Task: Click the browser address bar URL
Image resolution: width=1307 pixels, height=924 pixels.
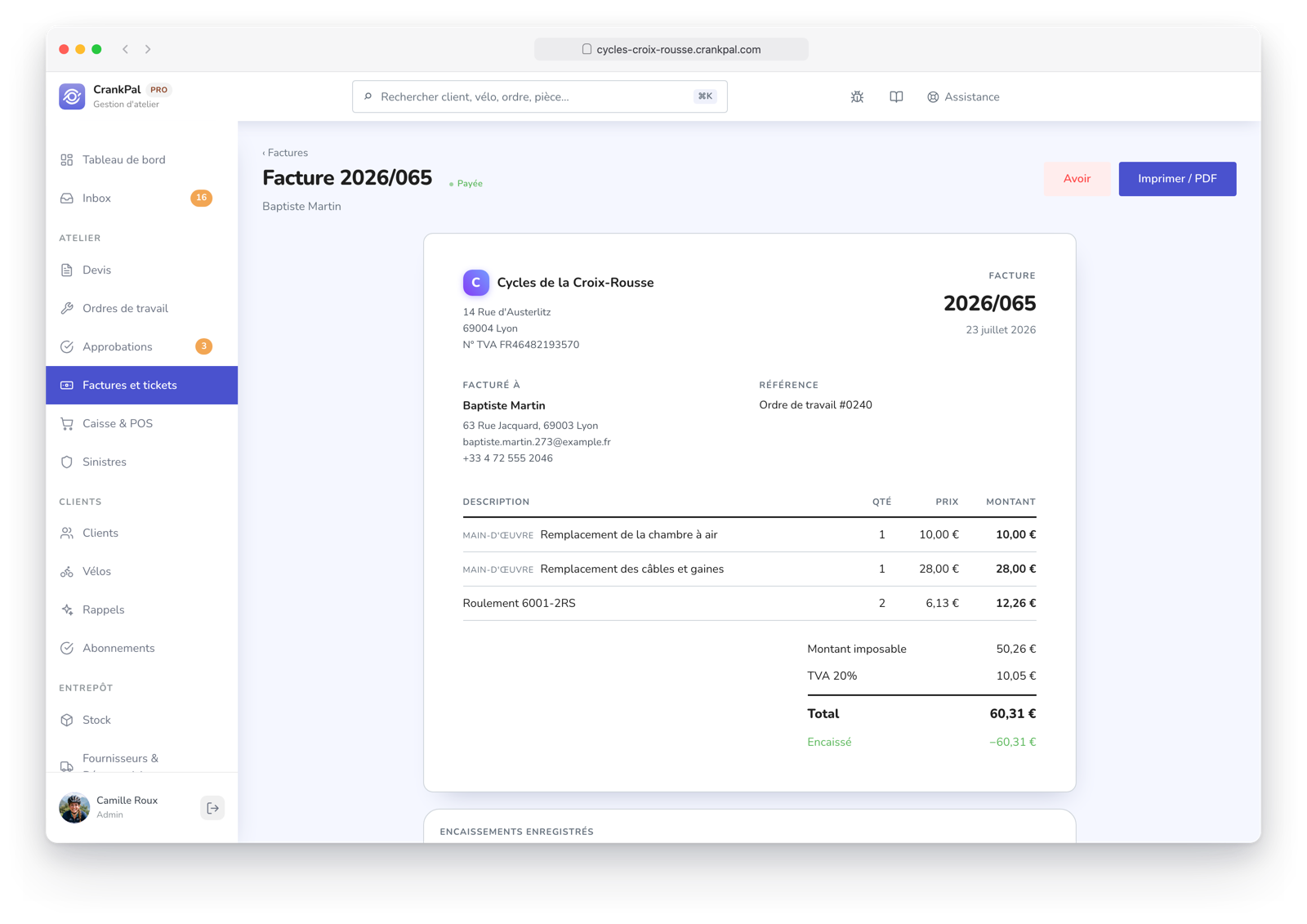Action: (x=671, y=49)
